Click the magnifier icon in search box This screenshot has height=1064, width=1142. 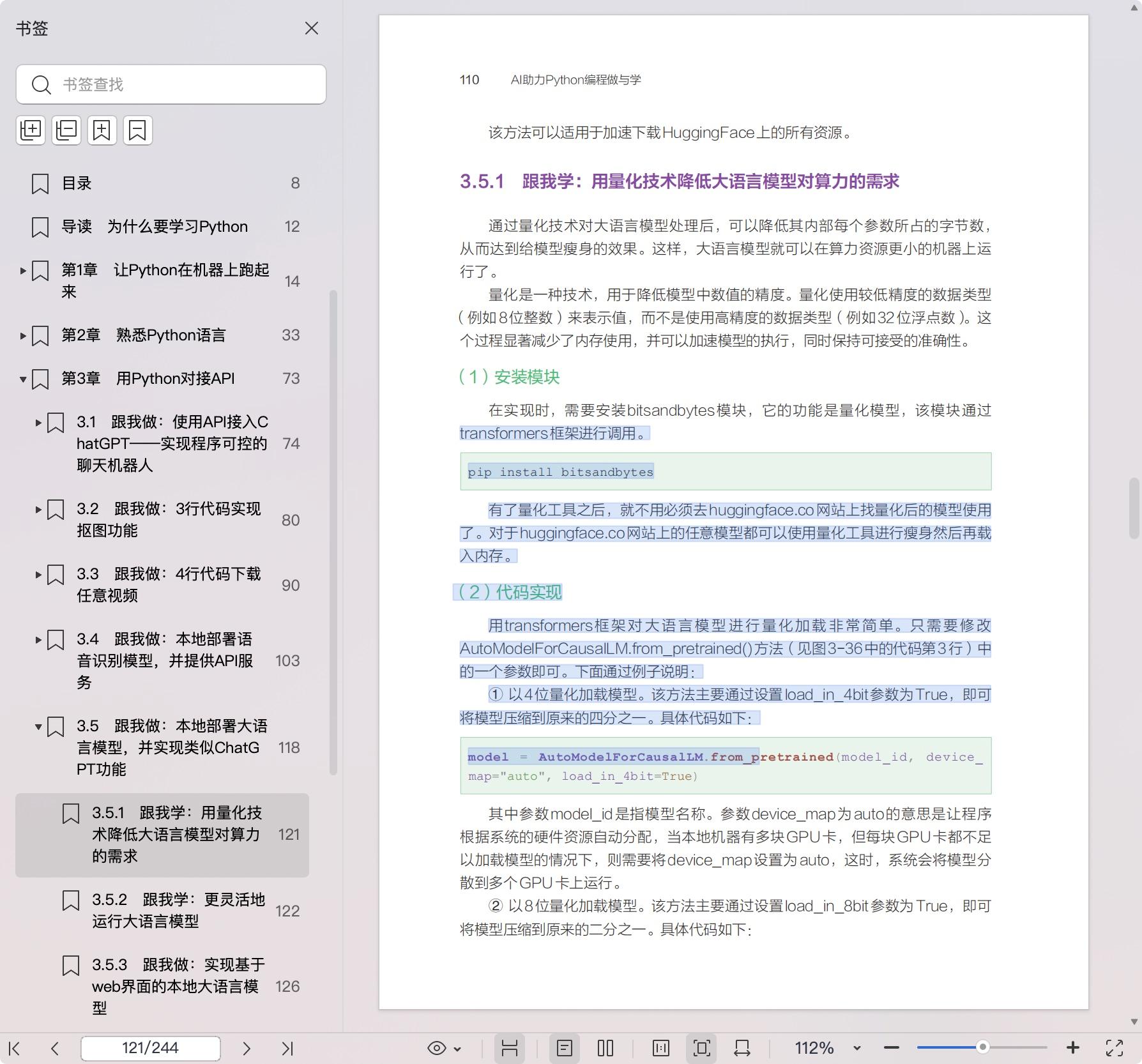(42, 85)
